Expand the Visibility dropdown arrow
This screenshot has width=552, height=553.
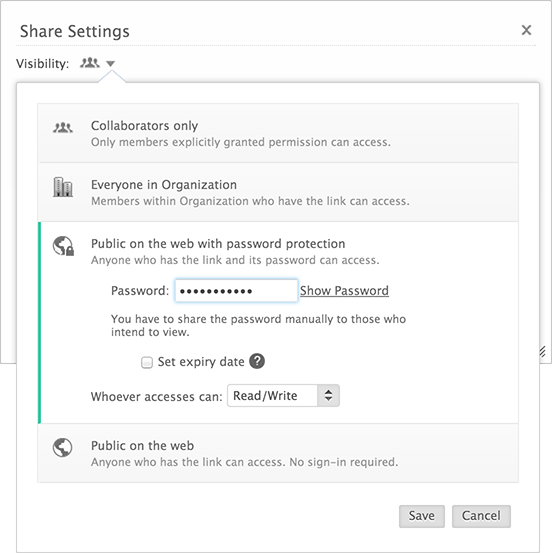110,64
